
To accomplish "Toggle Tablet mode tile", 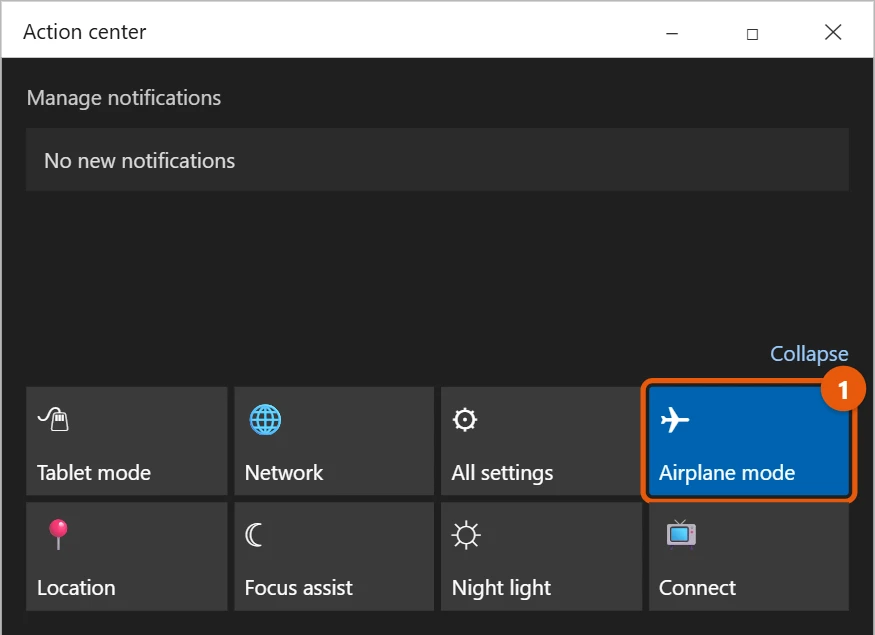I will coord(127,441).
